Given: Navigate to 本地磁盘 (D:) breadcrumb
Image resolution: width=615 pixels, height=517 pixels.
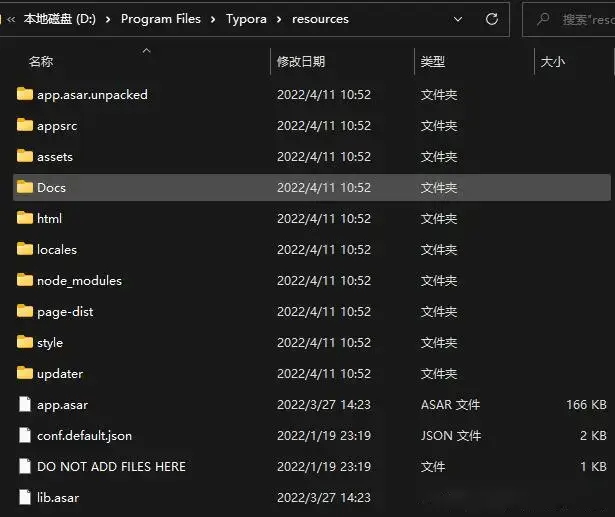Looking at the screenshot, I should tap(60, 19).
